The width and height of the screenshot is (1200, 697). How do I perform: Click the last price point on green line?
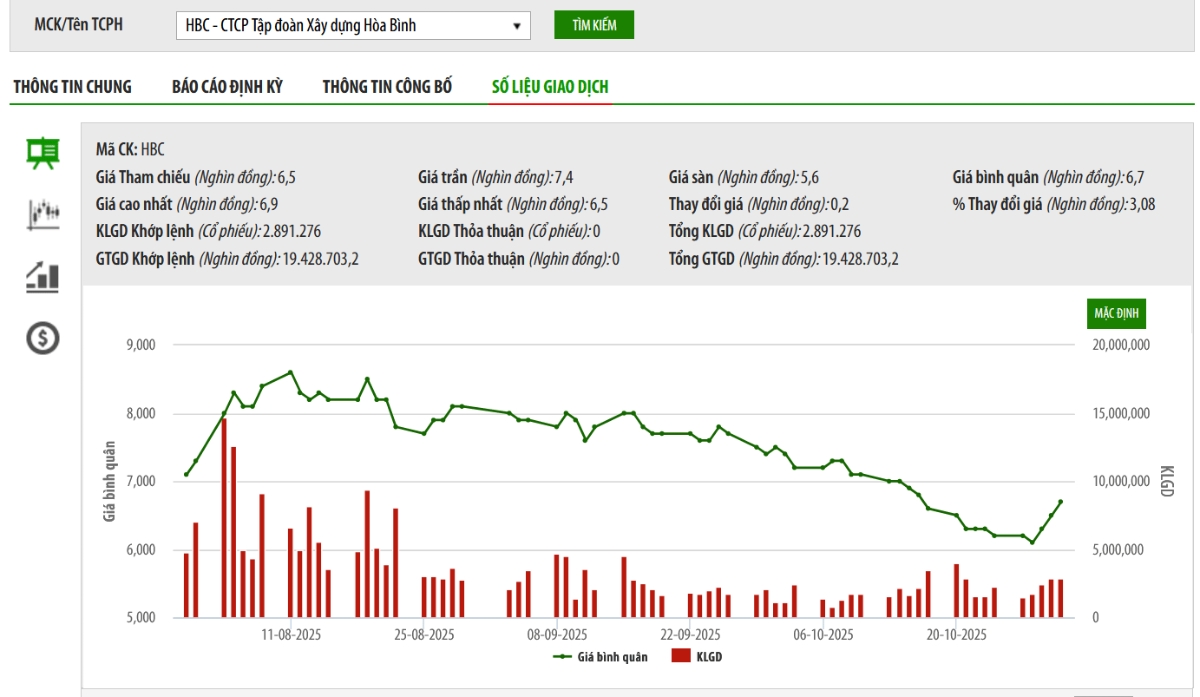pos(1060,502)
